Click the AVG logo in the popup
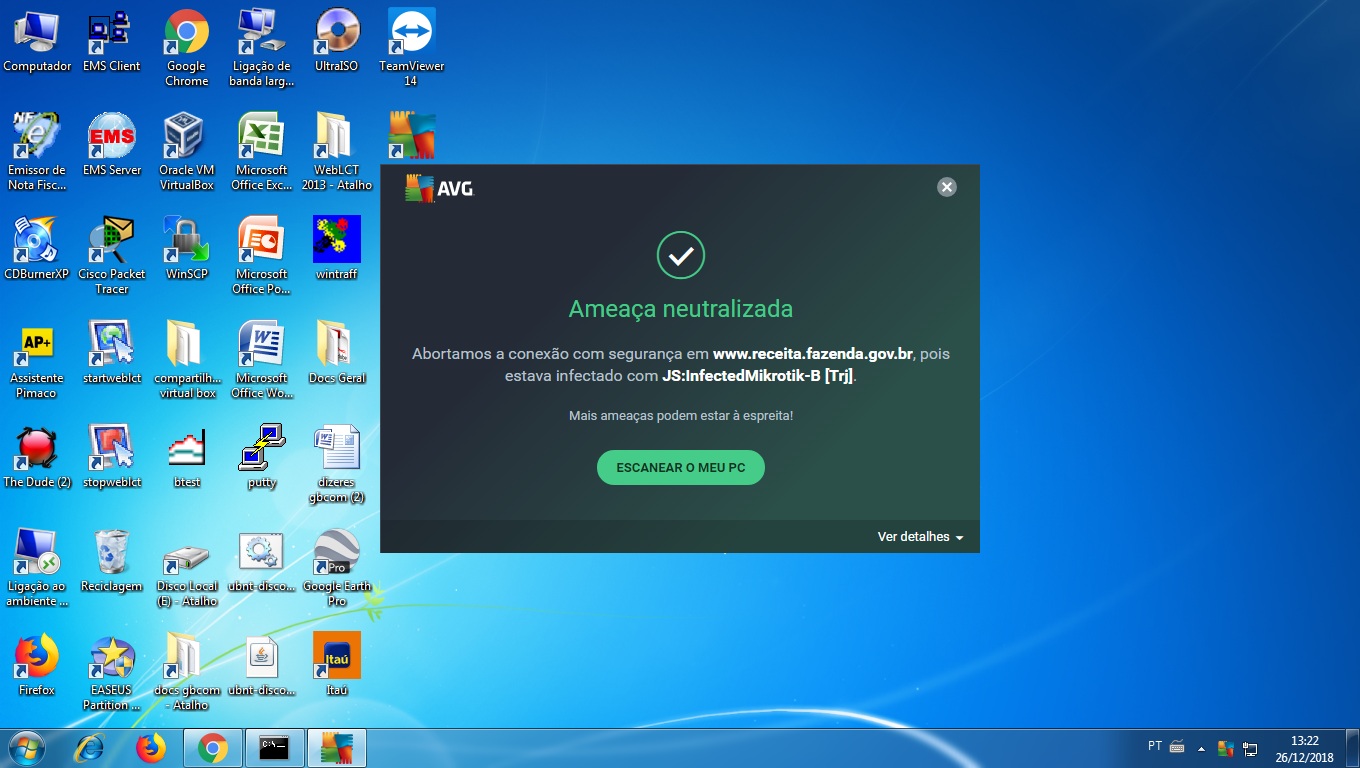1360x768 pixels. [x=439, y=188]
